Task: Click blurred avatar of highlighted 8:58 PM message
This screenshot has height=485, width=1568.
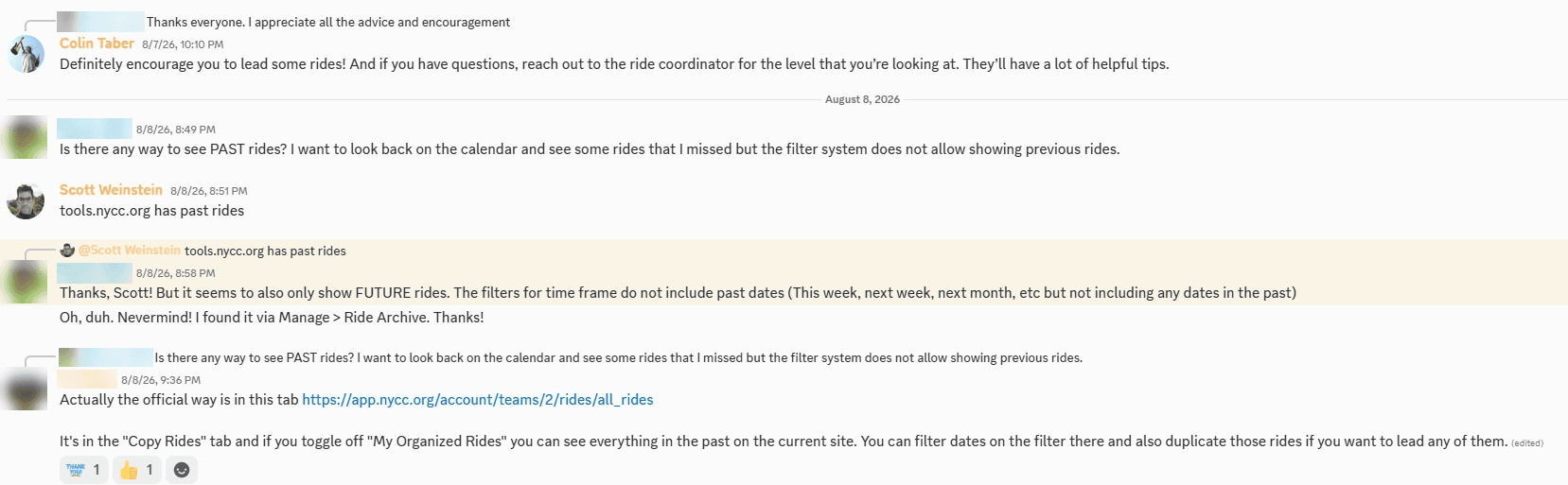Action: click(26, 282)
